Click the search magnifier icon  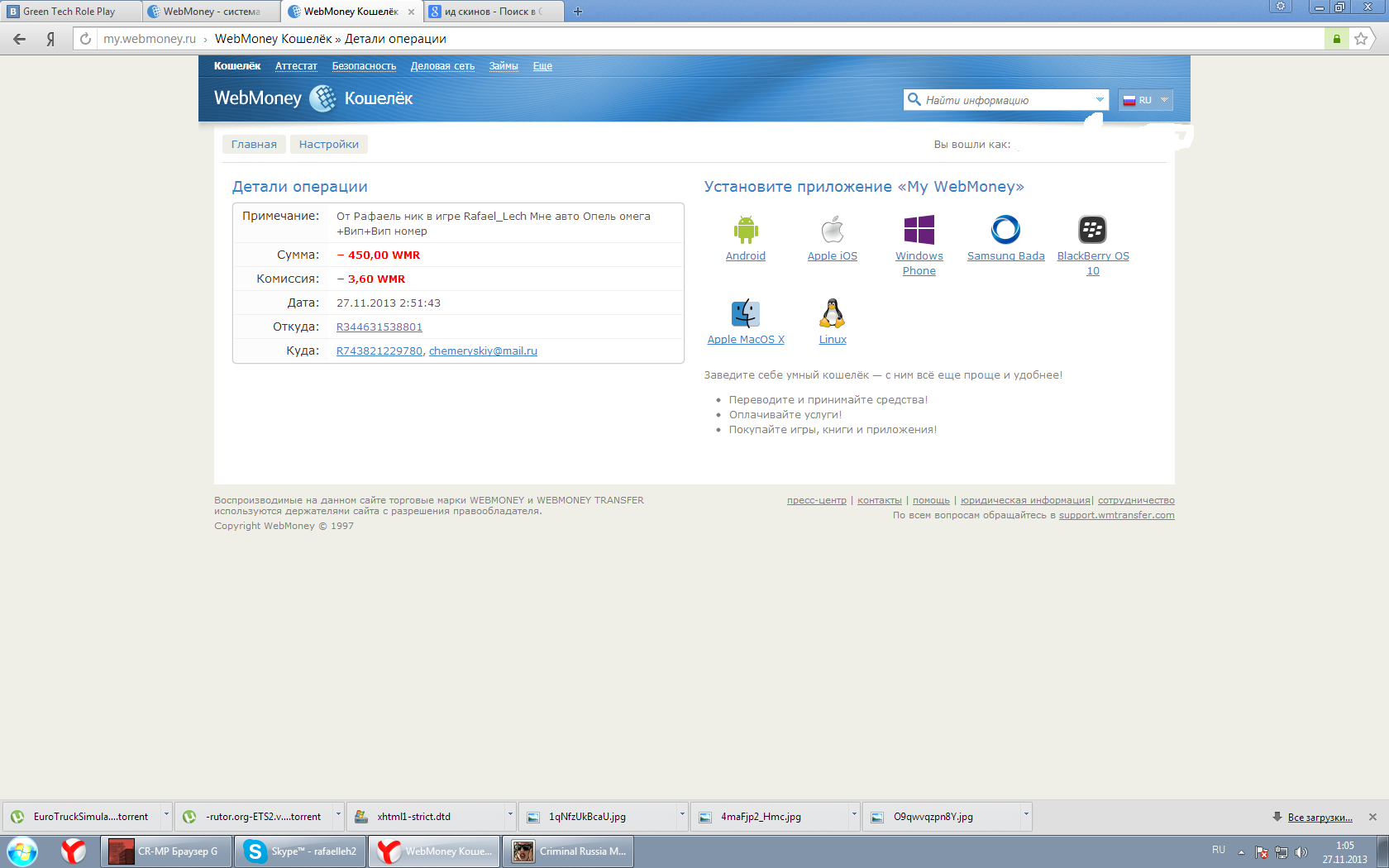pyautogui.click(x=914, y=100)
